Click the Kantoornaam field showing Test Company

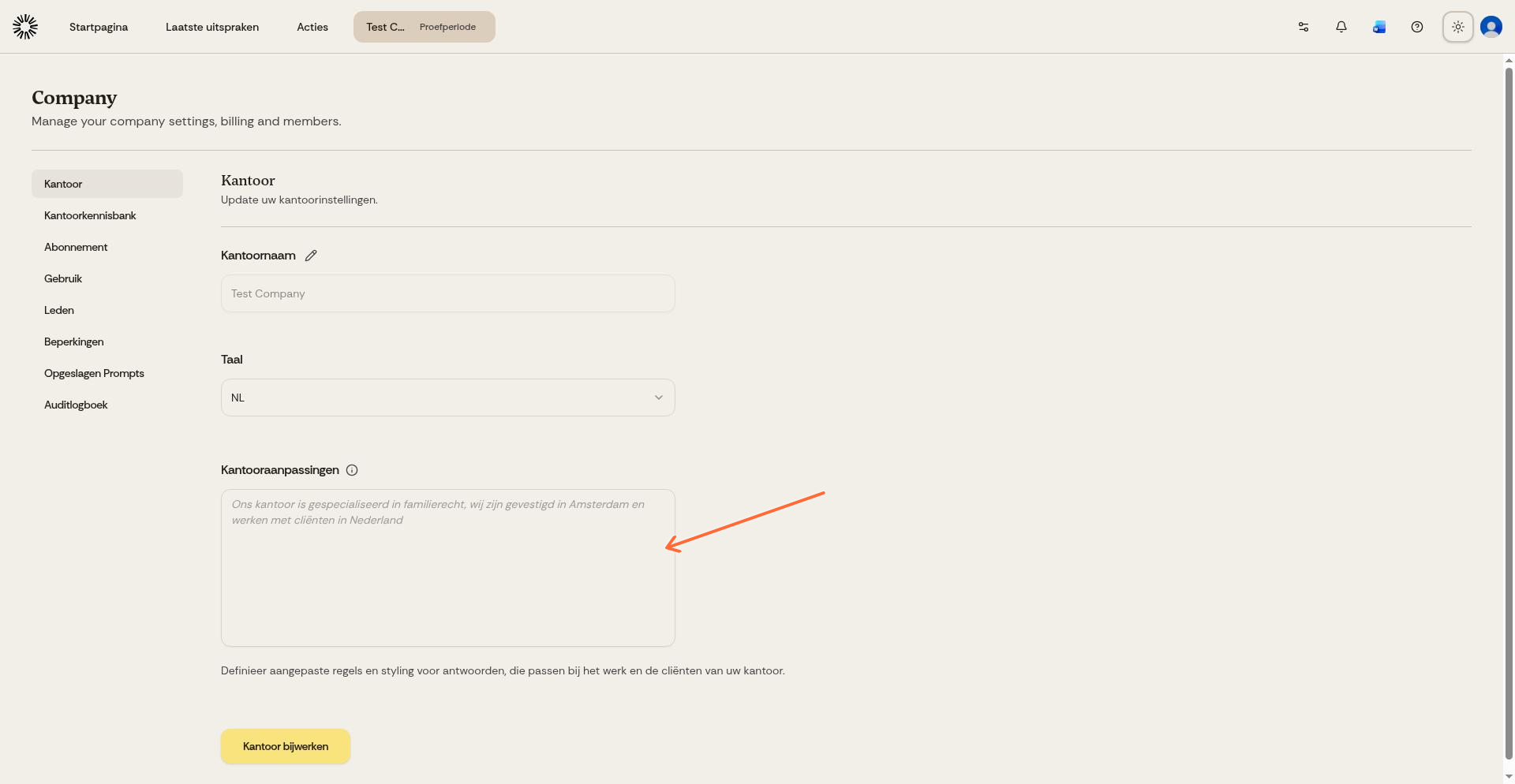click(x=448, y=293)
